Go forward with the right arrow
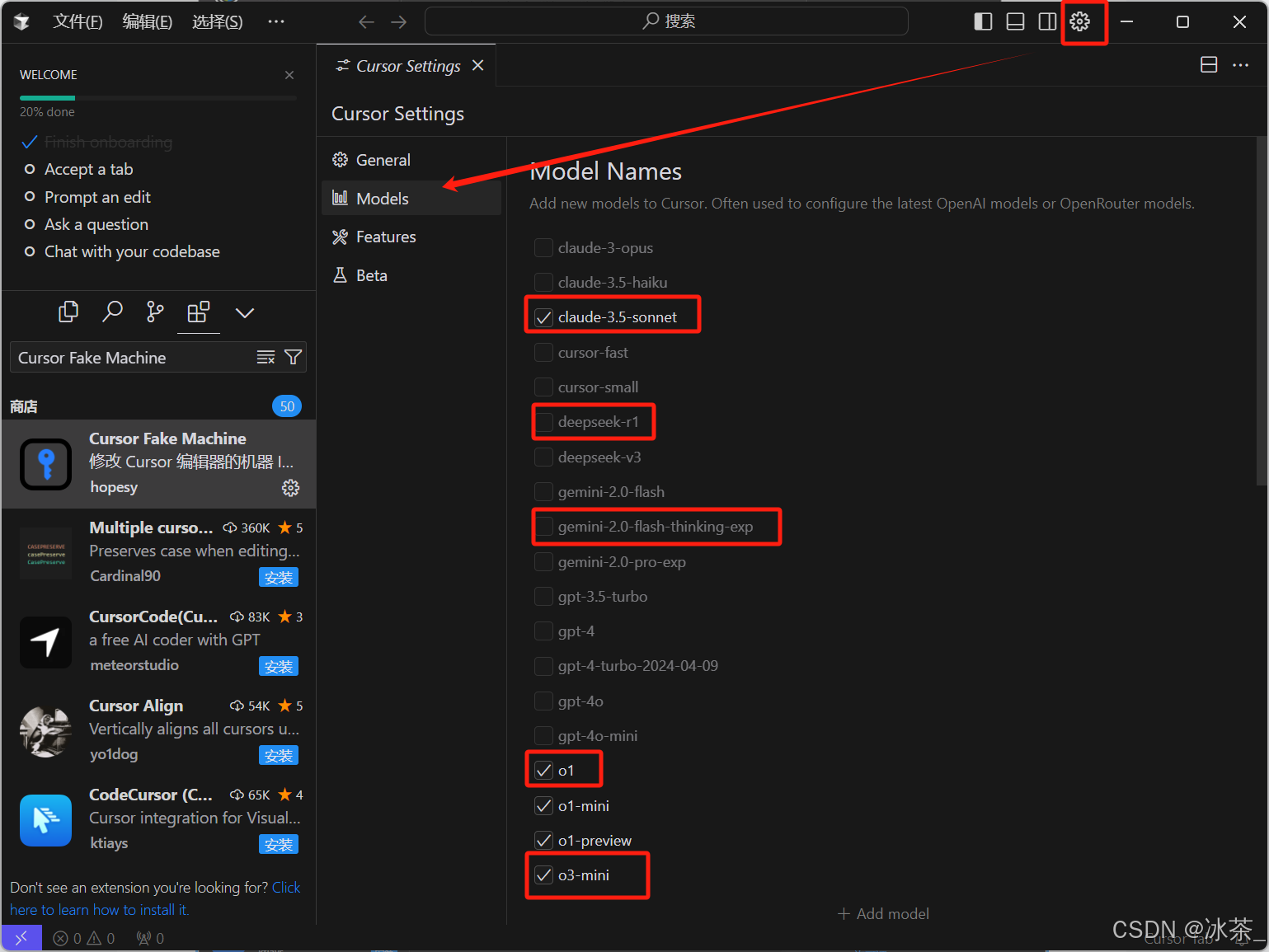This screenshot has height=952, width=1269. click(x=399, y=21)
